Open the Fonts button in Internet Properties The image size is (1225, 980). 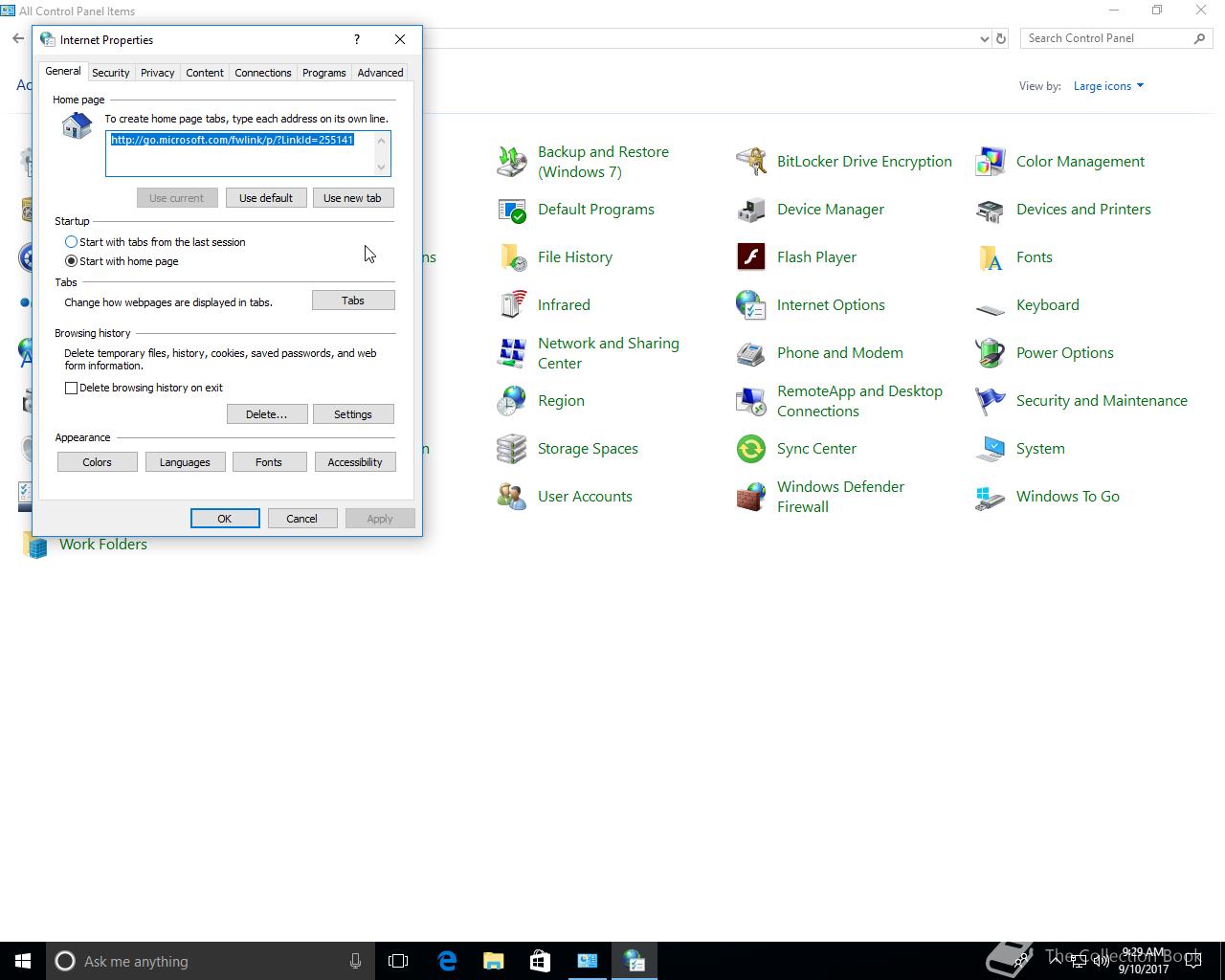pyautogui.click(x=269, y=462)
